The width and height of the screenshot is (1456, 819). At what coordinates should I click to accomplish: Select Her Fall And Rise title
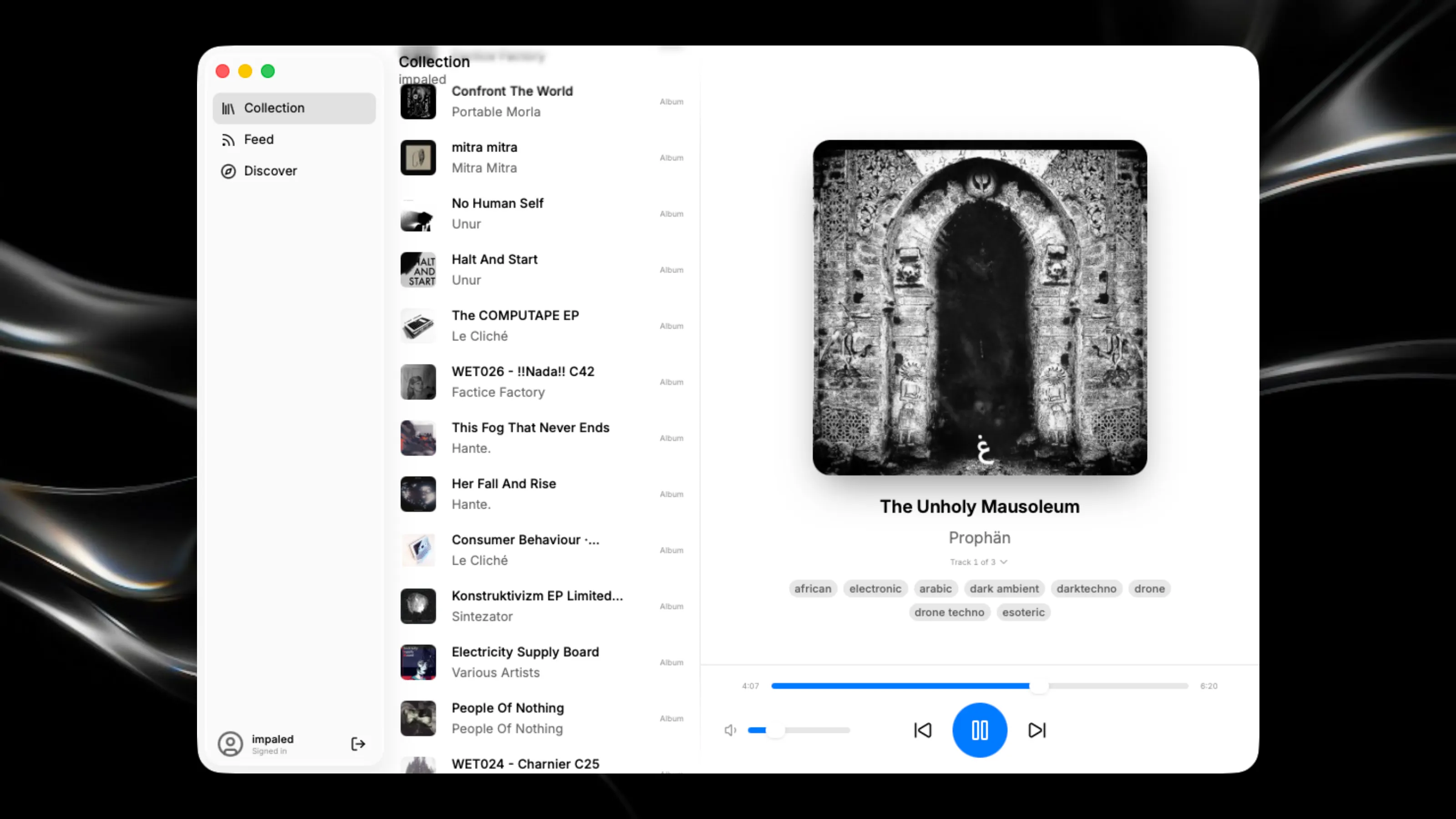tap(504, 484)
